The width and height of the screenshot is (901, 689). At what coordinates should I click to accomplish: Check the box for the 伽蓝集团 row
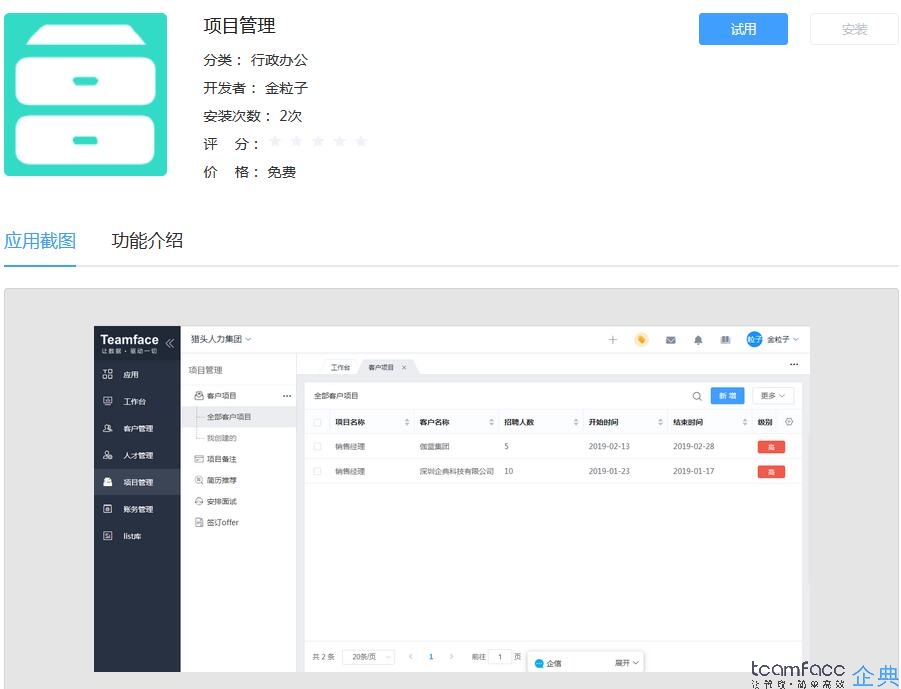(x=317, y=446)
